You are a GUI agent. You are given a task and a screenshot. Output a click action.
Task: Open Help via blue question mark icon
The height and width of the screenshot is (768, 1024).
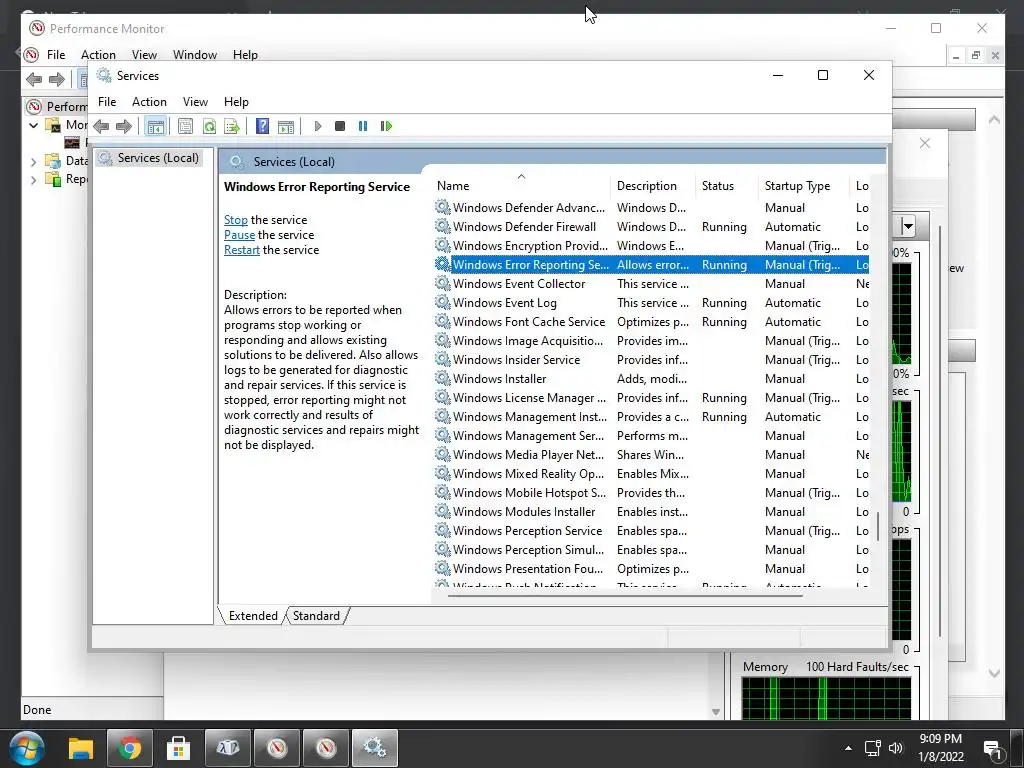262,126
